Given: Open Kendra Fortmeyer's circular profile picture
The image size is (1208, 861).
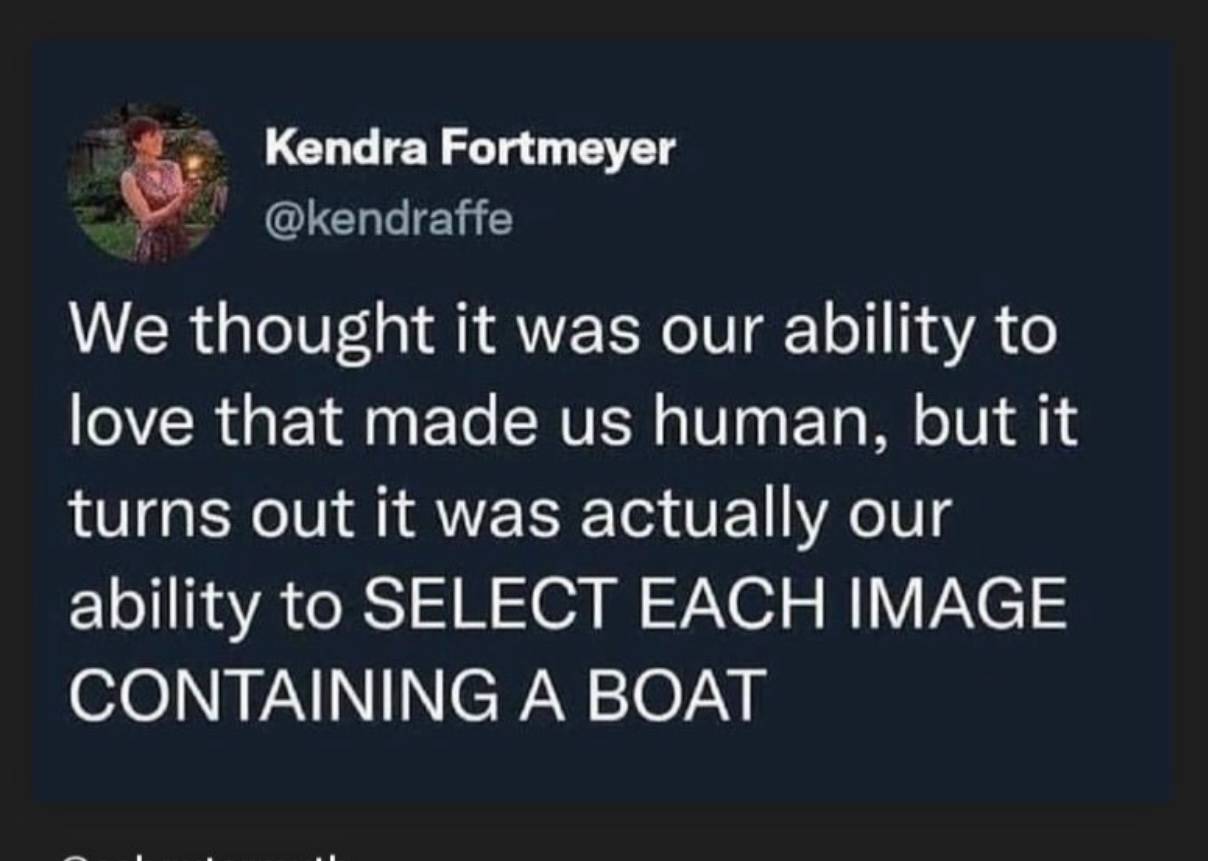Looking at the screenshot, I should tap(148, 183).
